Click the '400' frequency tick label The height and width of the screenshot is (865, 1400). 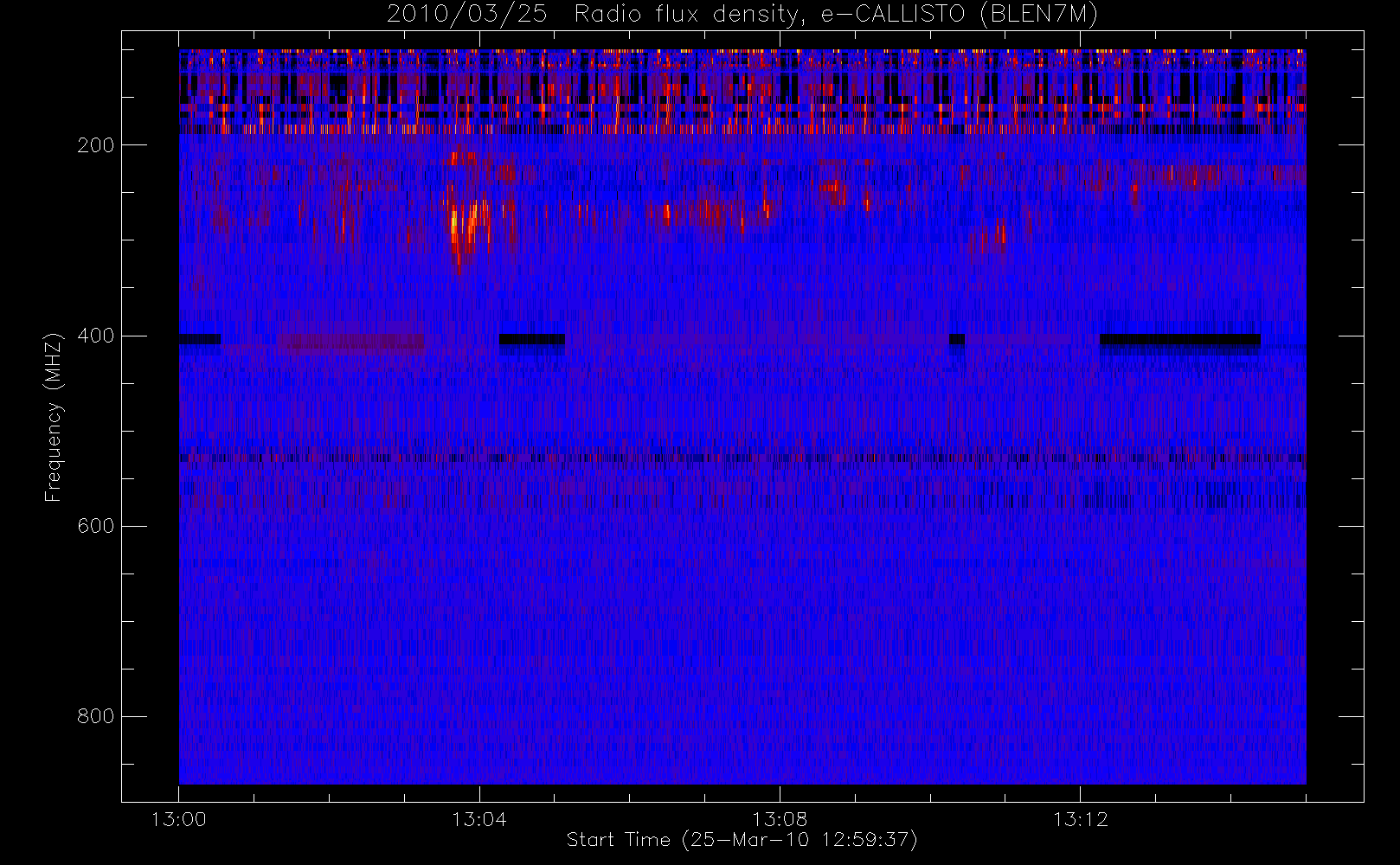pyautogui.click(x=95, y=336)
